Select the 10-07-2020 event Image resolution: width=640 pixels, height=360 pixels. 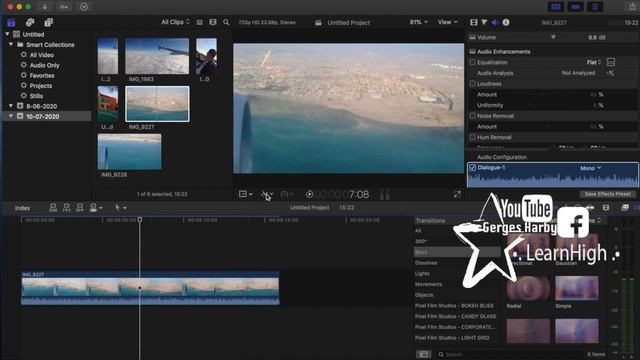[x=42, y=116]
